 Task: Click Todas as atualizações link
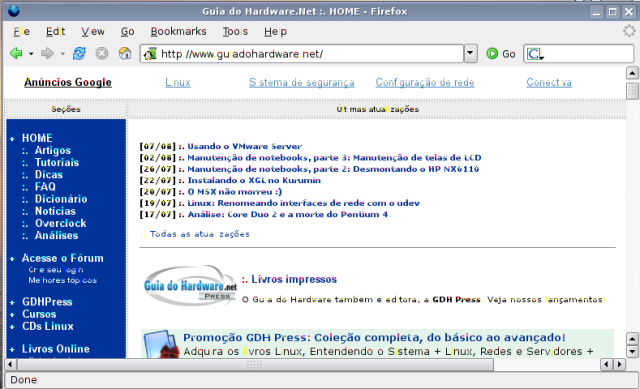[x=200, y=234]
